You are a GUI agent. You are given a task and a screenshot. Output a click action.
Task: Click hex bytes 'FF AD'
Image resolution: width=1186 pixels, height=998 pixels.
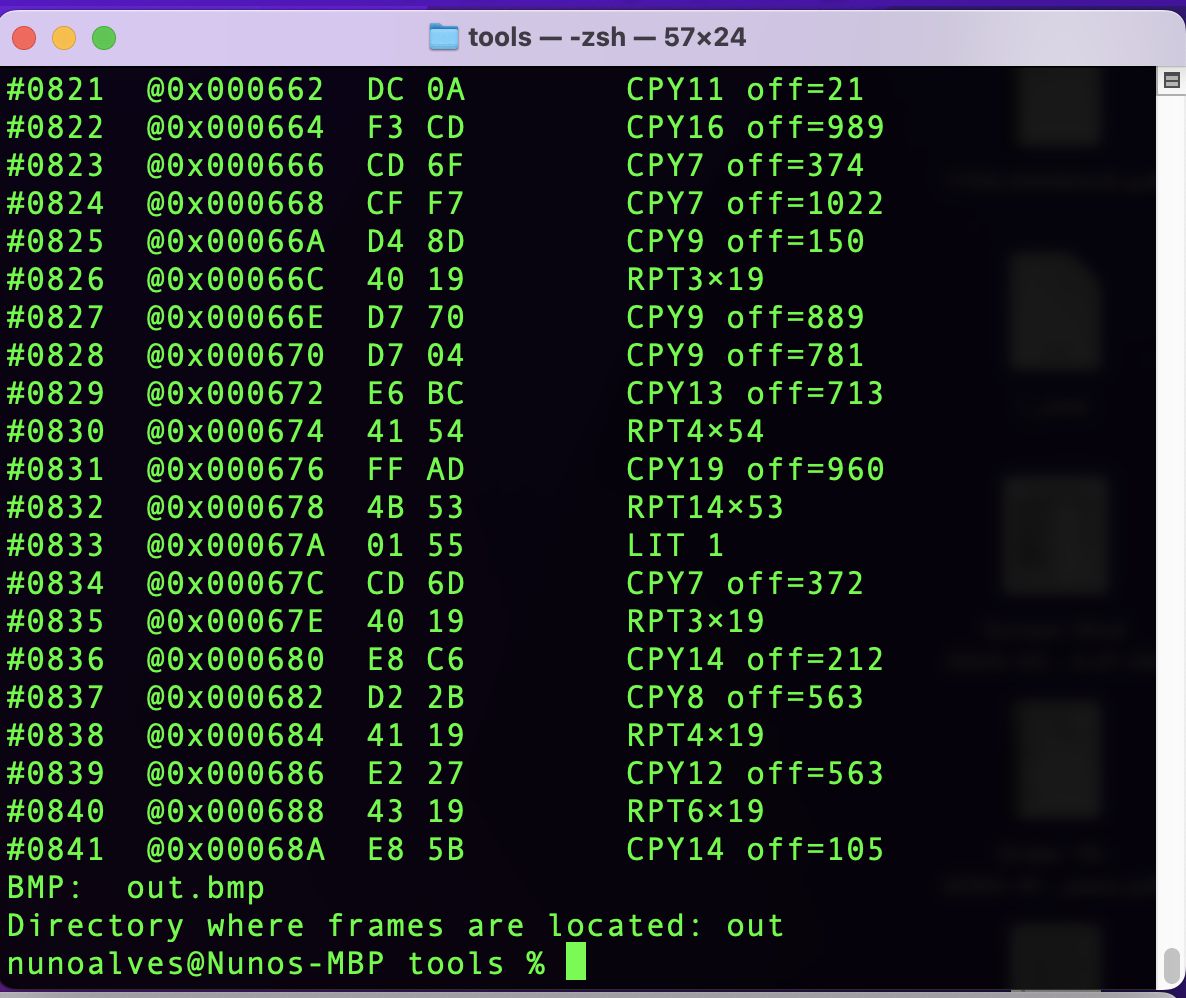415,469
